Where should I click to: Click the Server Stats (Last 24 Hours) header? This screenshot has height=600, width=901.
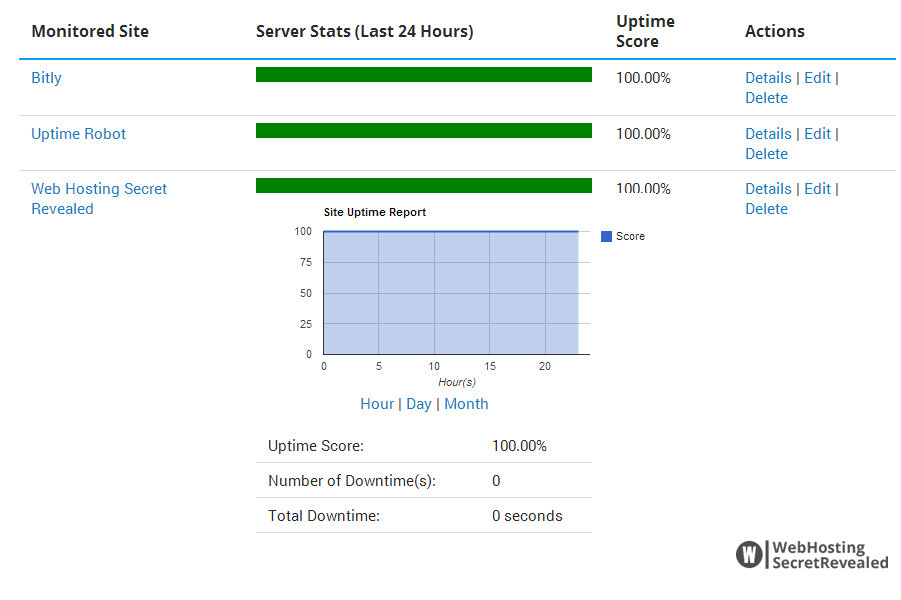coord(364,31)
